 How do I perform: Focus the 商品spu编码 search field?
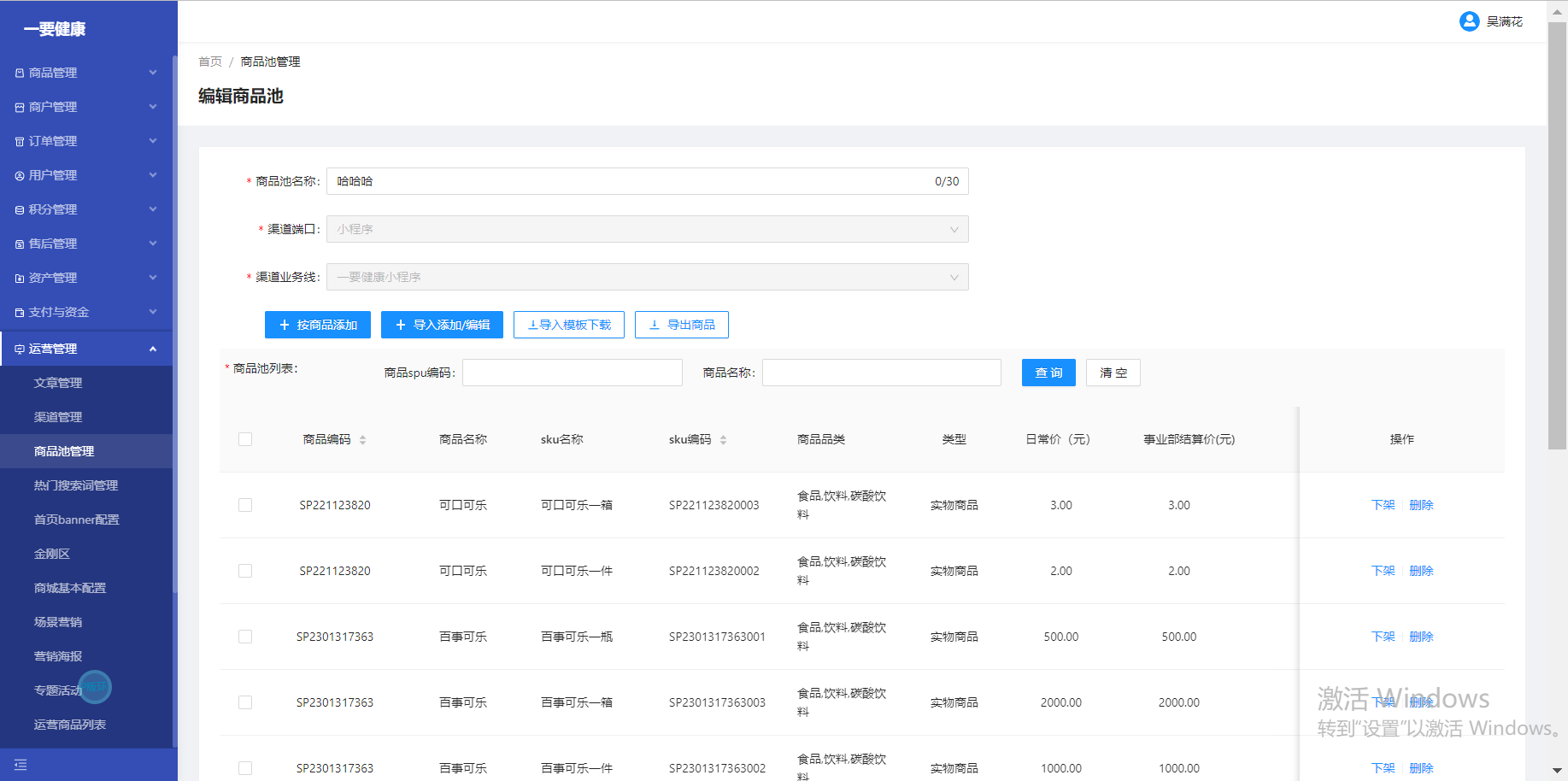tap(573, 373)
